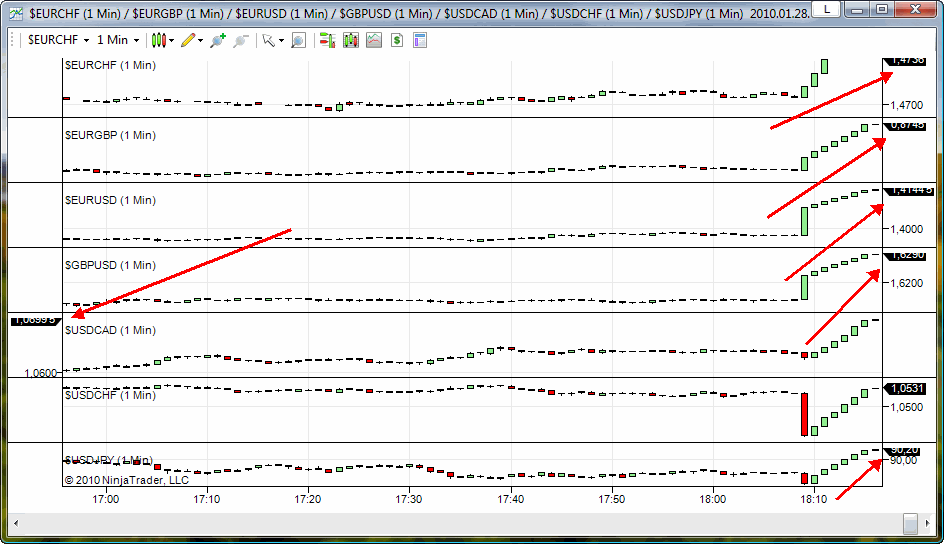Click the 17:50 time axis label
944x544 pixels.
pyautogui.click(x=612, y=499)
